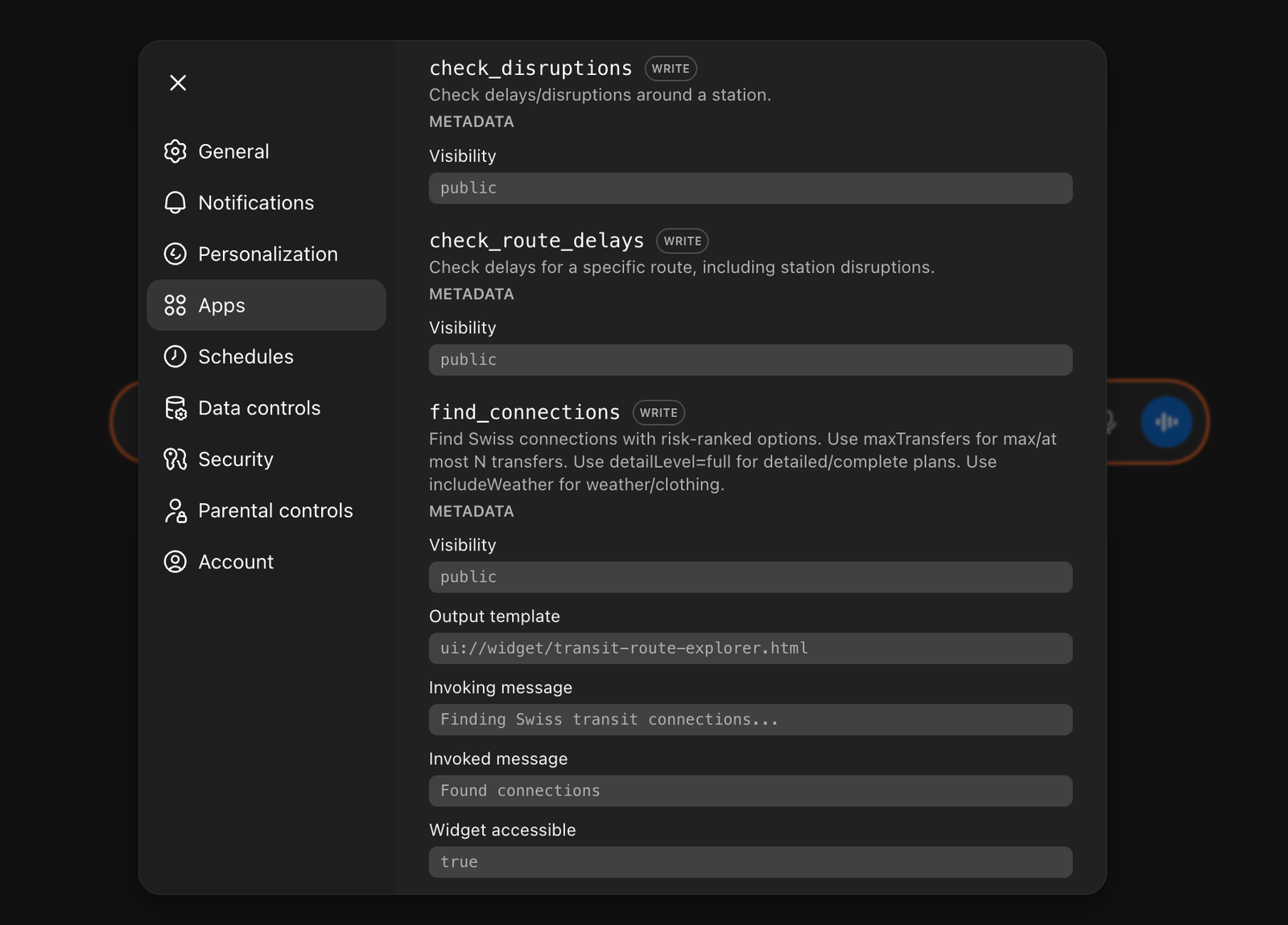Click the Apps grid icon
The width and height of the screenshot is (1288, 925).
[175, 305]
